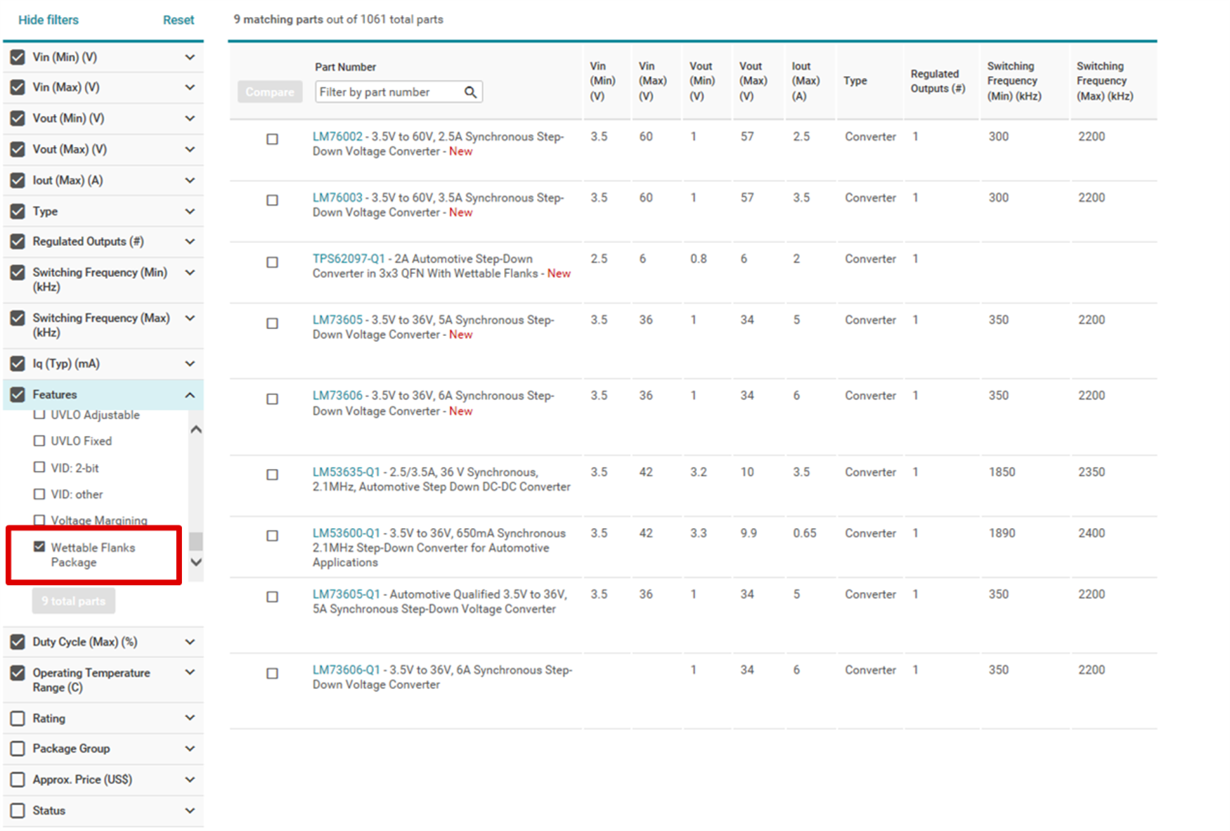This screenshot has width=1230, height=831.
Task: Tick the UVLO Fixed feature option
Action: pos(40,441)
